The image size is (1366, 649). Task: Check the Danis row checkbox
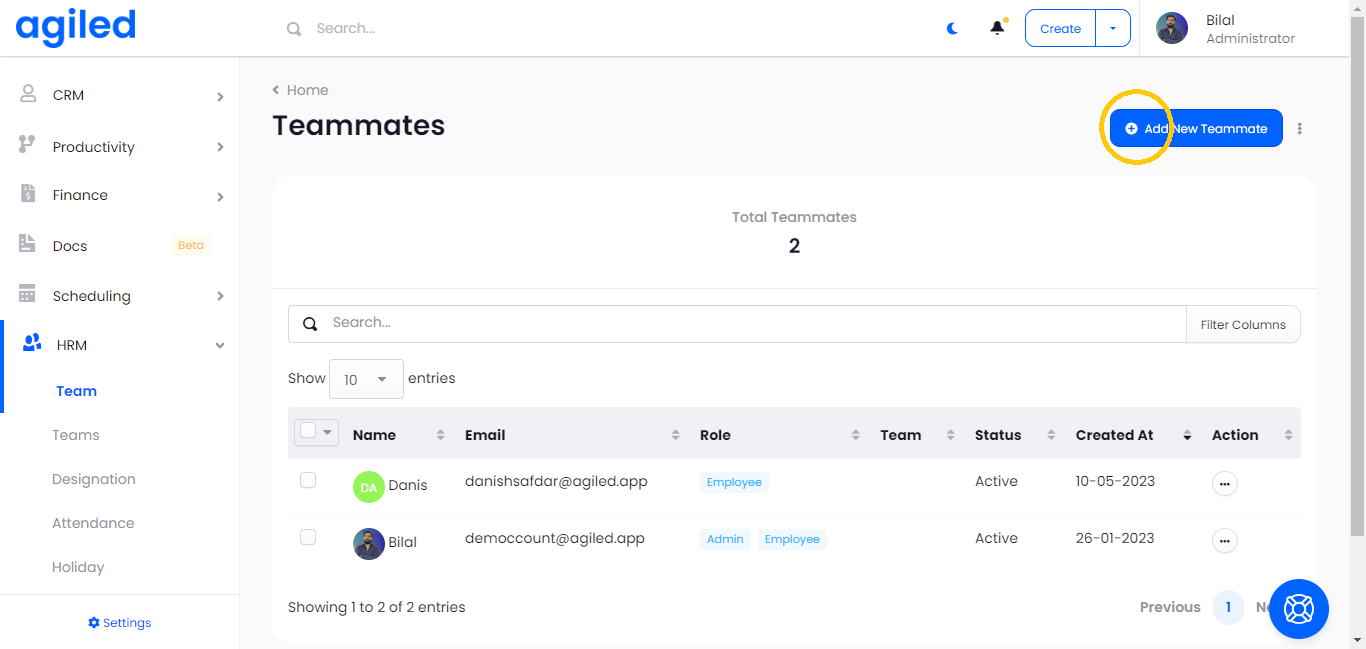308,481
